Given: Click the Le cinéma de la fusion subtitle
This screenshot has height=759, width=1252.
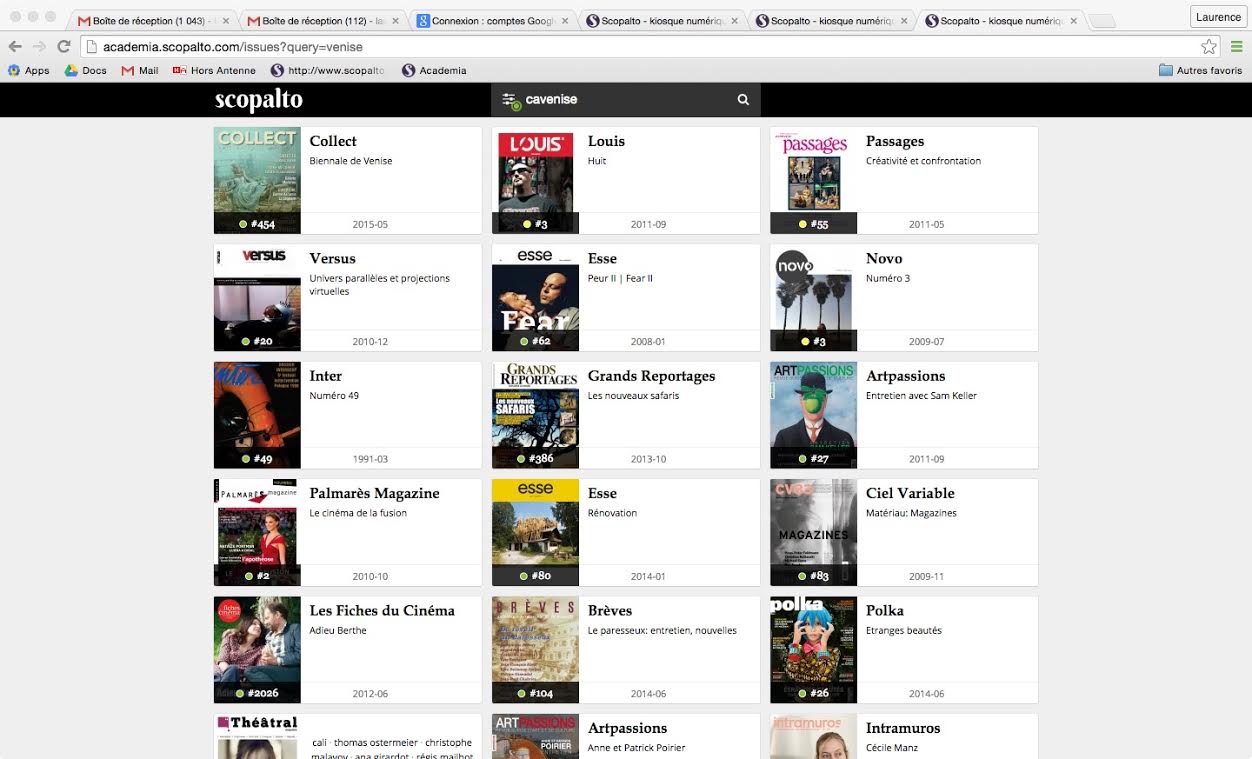Looking at the screenshot, I should point(358,513).
